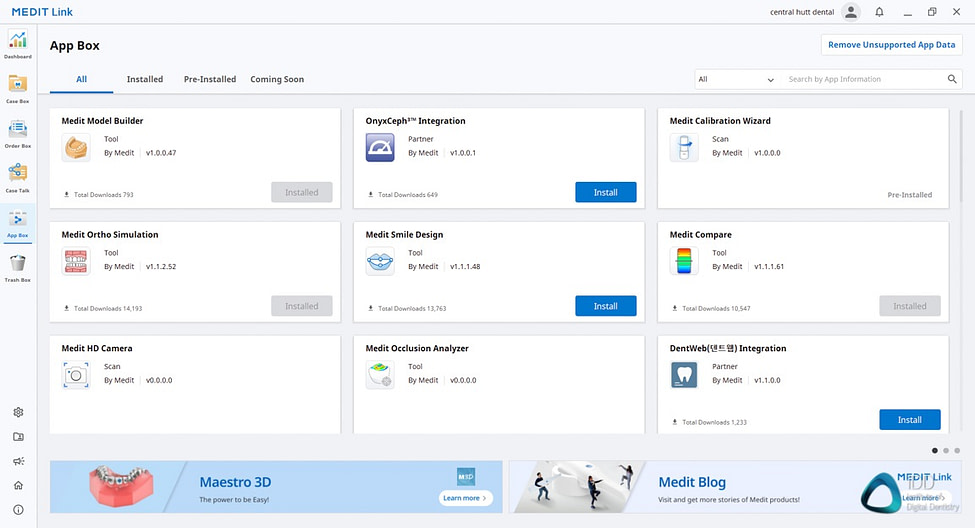Open settings via the gear icon
This screenshot has height=528, width=975.
coord(18,412)
